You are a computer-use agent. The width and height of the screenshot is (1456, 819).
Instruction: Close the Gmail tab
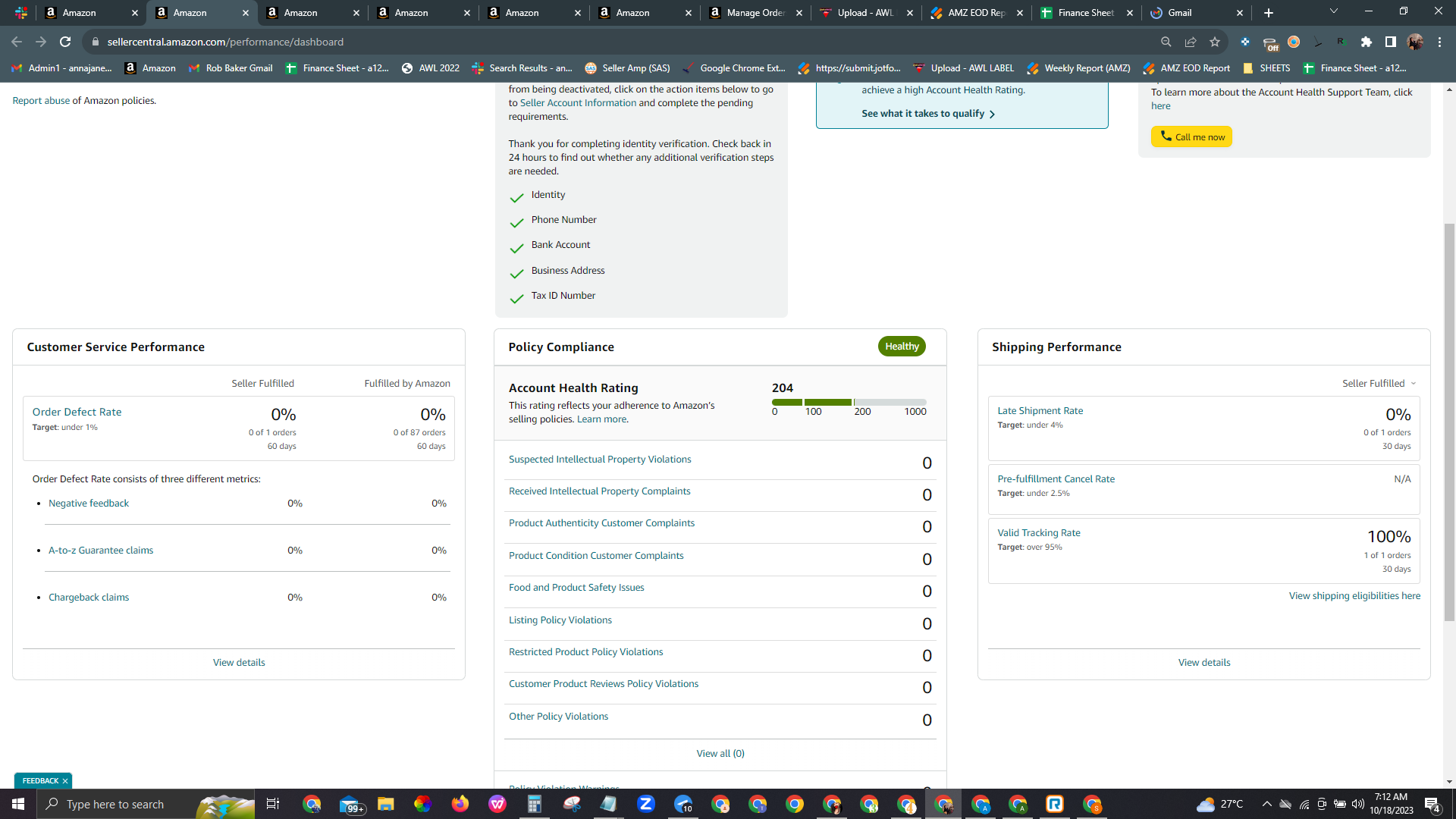coord(1240,13)
